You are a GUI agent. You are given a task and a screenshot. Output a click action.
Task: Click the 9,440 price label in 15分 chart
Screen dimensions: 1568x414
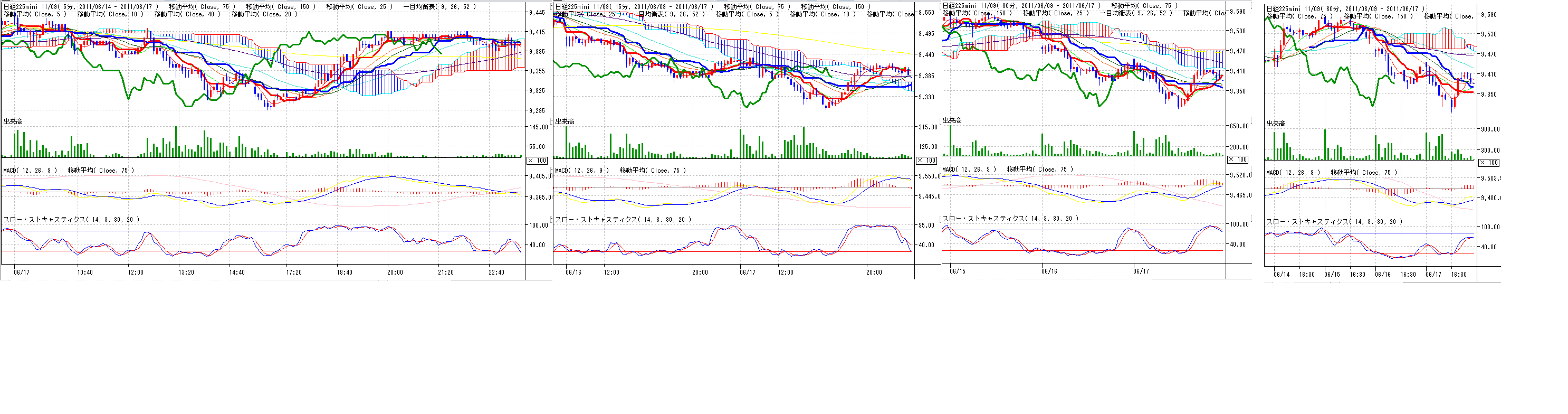[926, 55]
